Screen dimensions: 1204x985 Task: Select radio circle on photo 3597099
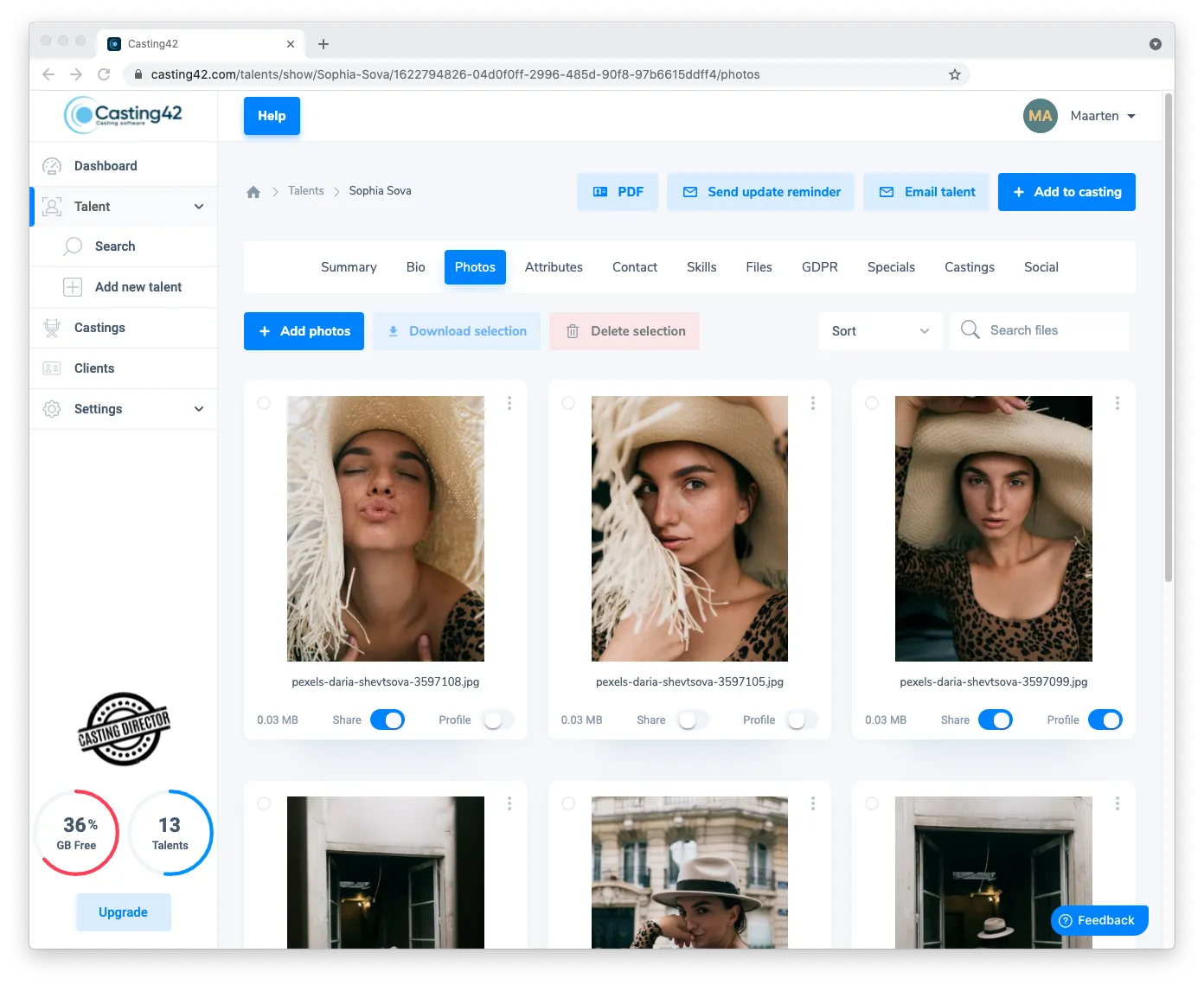872,403
